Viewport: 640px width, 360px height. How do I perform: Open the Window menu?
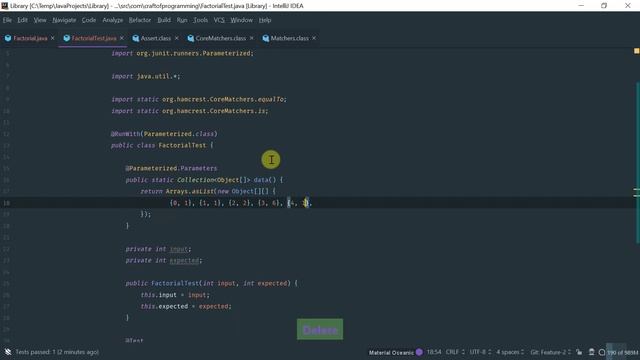[242, 20]
